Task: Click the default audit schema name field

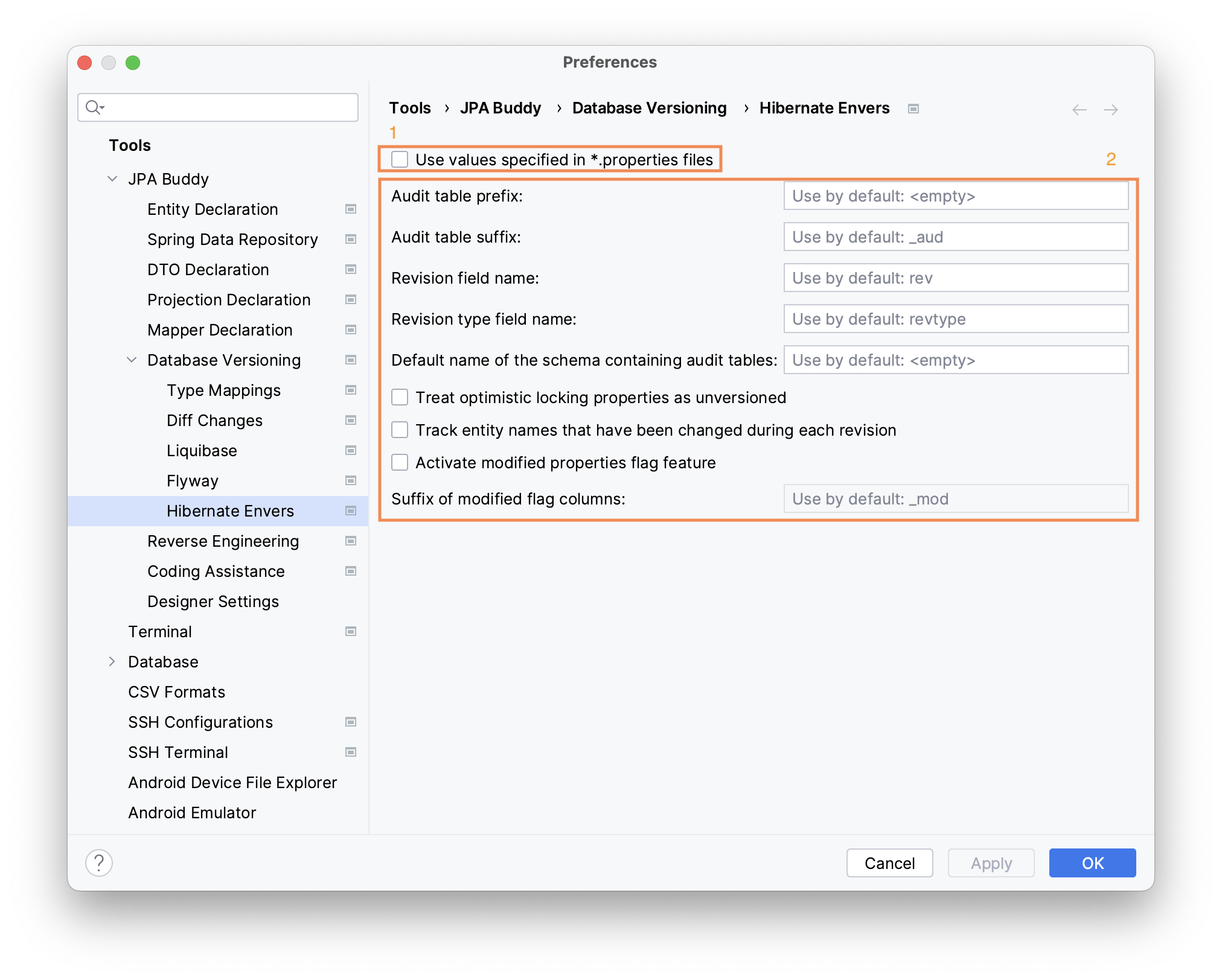Action: 956,360
